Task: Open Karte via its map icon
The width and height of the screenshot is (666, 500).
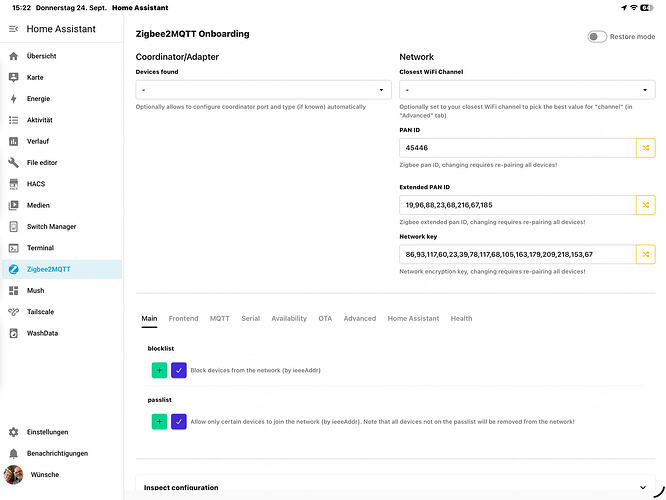Action: (x=14, y=77)
